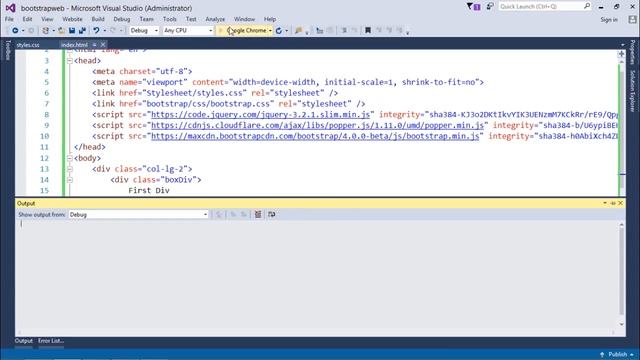Click the Save All icon
640x360 pixels.
click(x=82, y=31)
